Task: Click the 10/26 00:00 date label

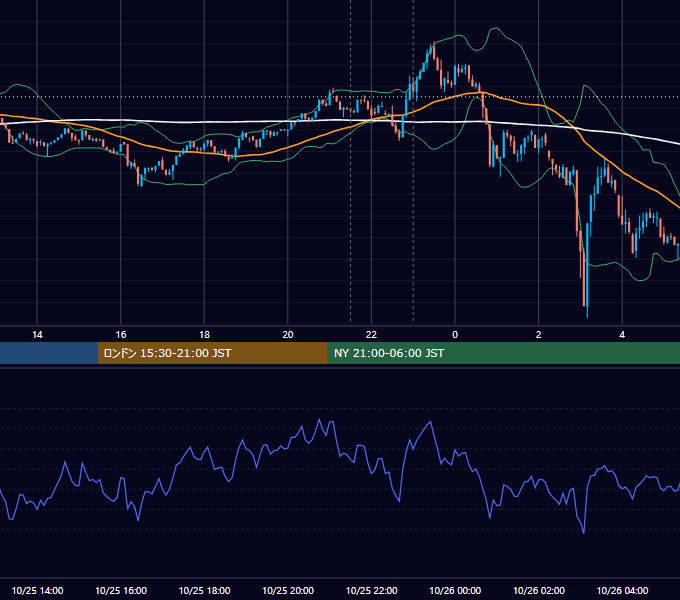Action: point(455,590)
